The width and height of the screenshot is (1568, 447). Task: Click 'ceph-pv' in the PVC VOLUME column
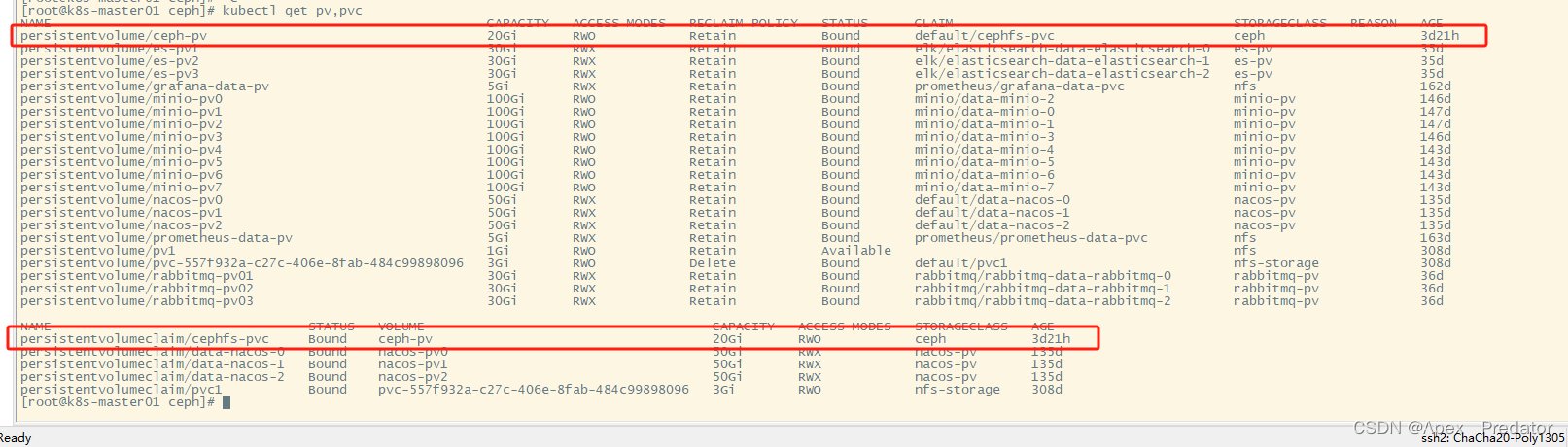[x=405, y=339]
